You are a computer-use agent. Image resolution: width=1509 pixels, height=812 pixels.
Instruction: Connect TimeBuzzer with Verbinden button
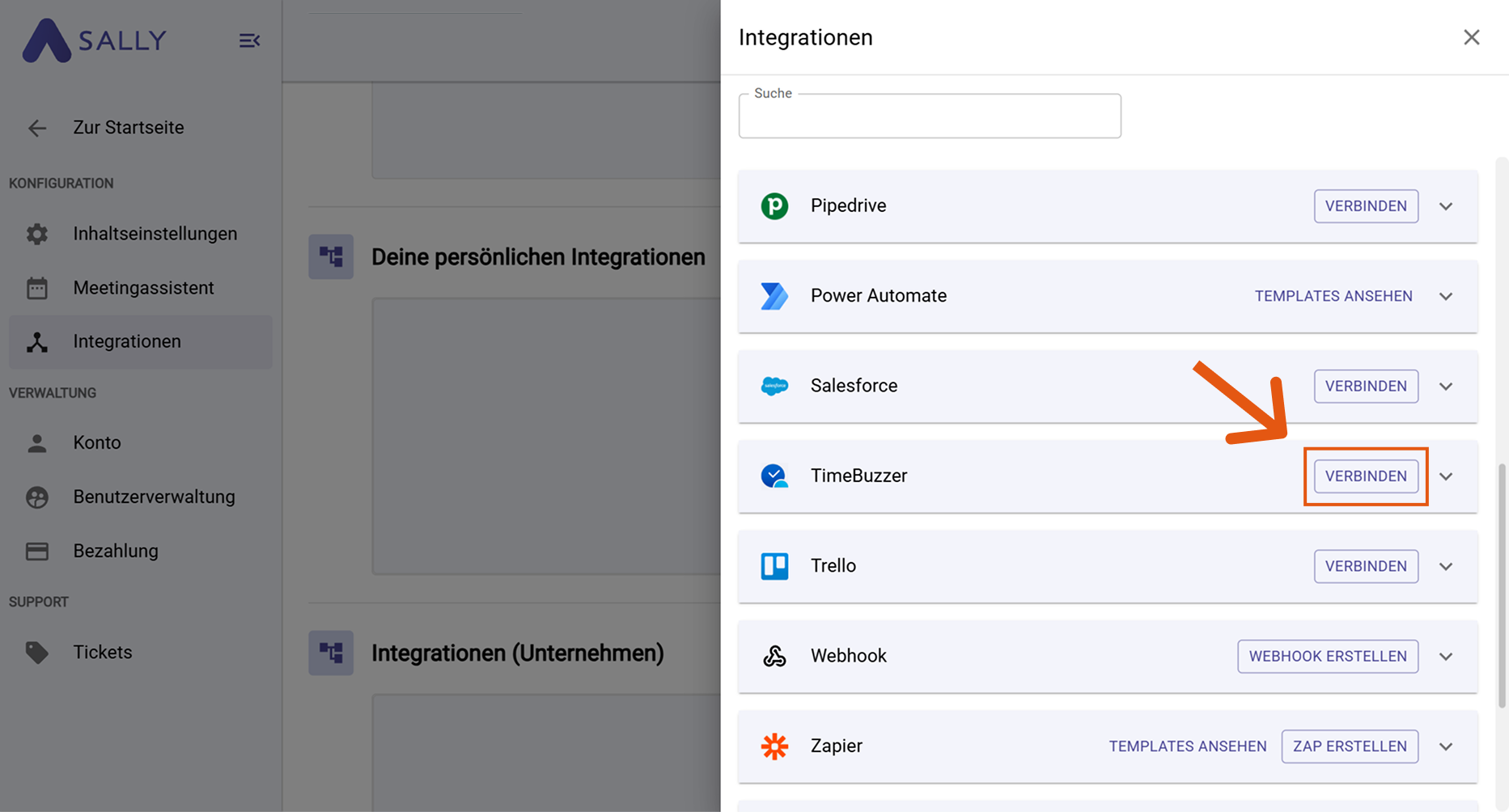pyautogui.click(x=1366, y=476)
